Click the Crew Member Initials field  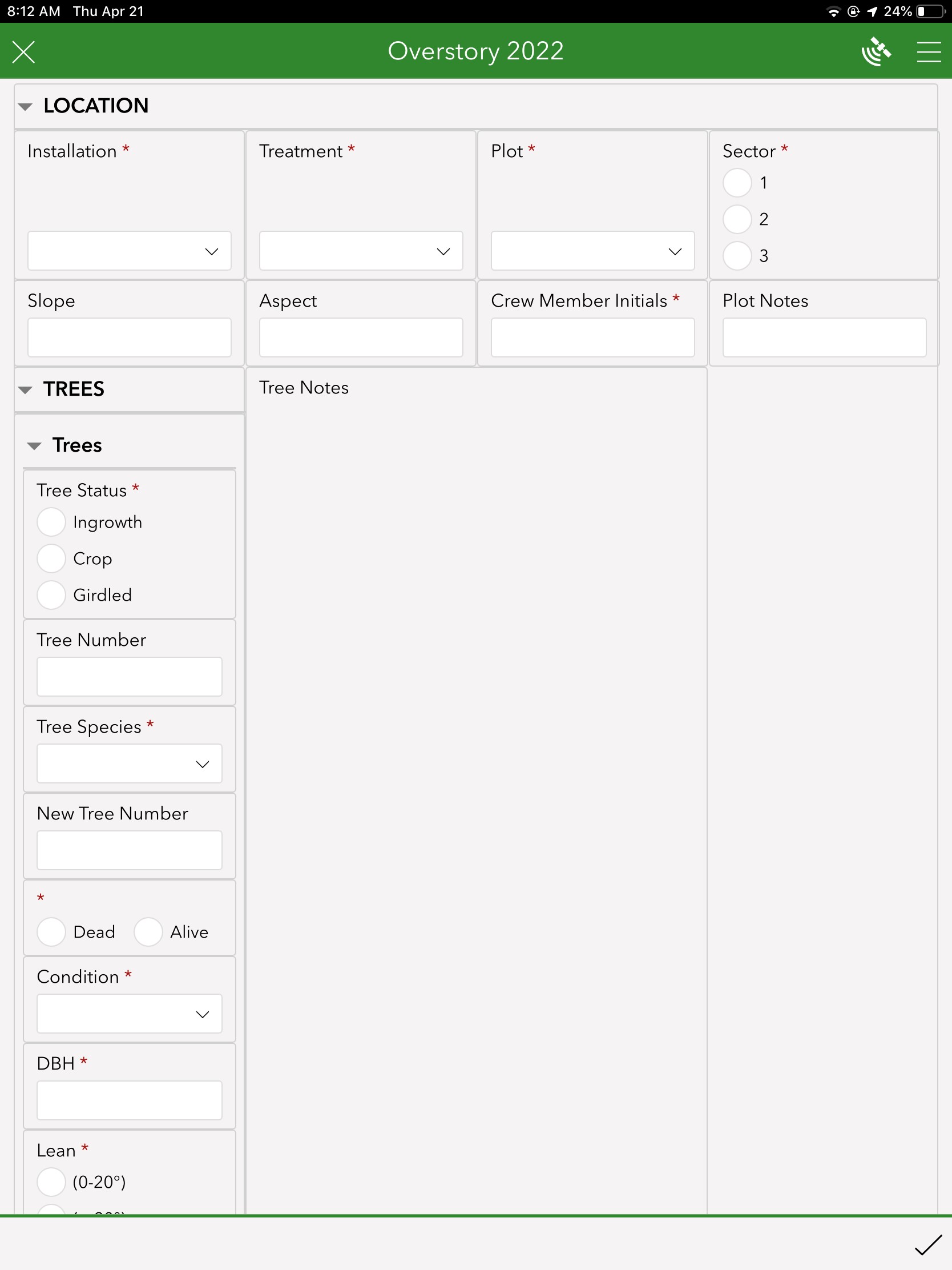pos(592,337)
